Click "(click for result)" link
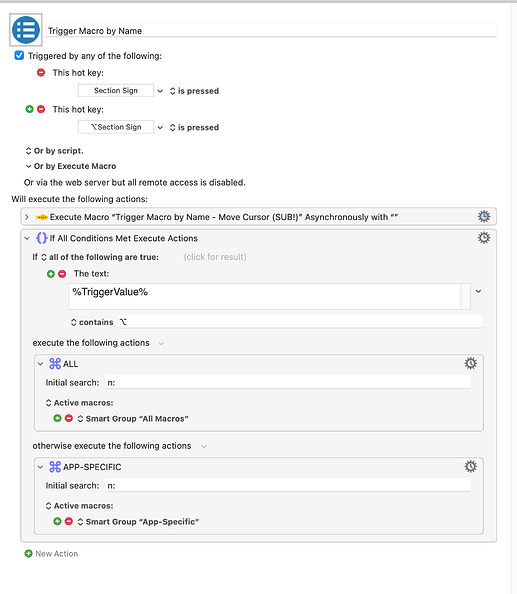The width and height of the screenshot is (517, 594). [215, 257]
